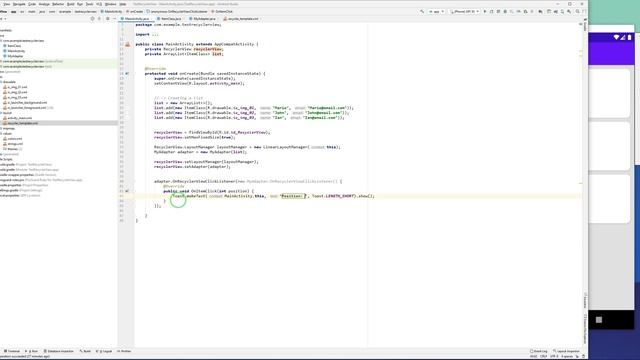
Task: Open the app run configuration dropdown
Action: (x=436, y=11)
